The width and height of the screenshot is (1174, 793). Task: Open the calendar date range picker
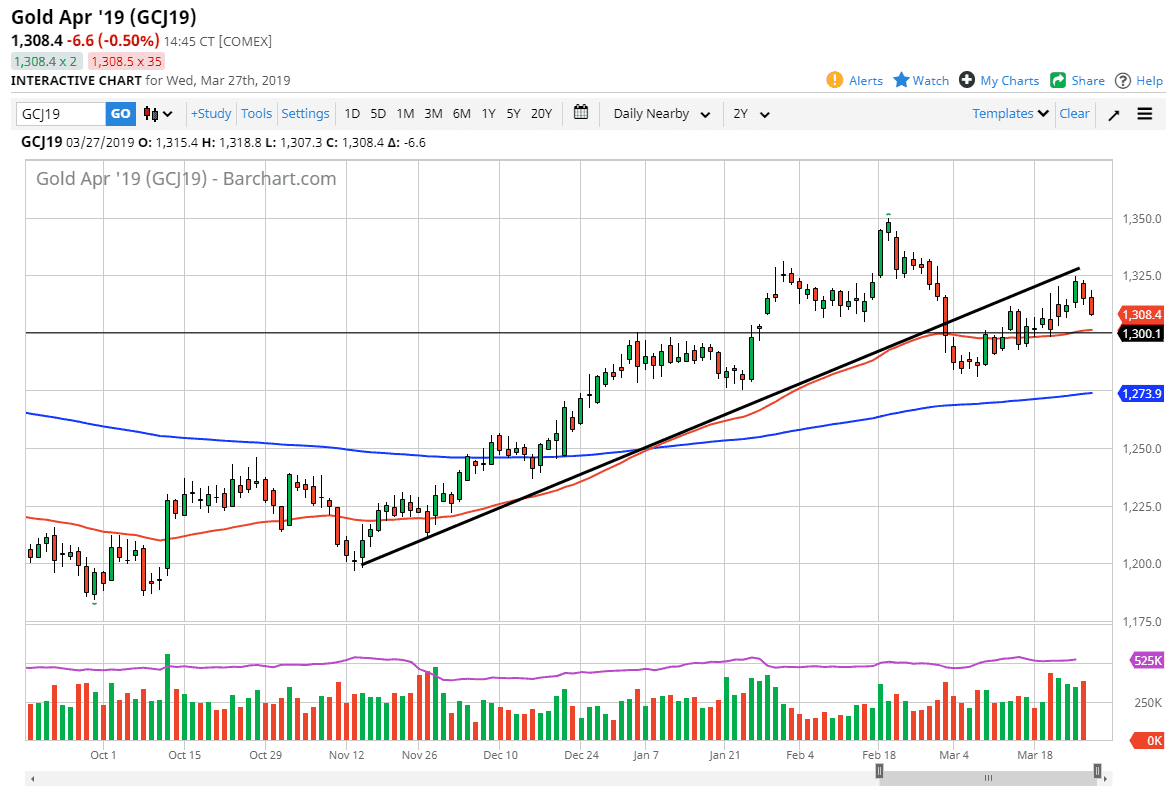coord(581,113)
